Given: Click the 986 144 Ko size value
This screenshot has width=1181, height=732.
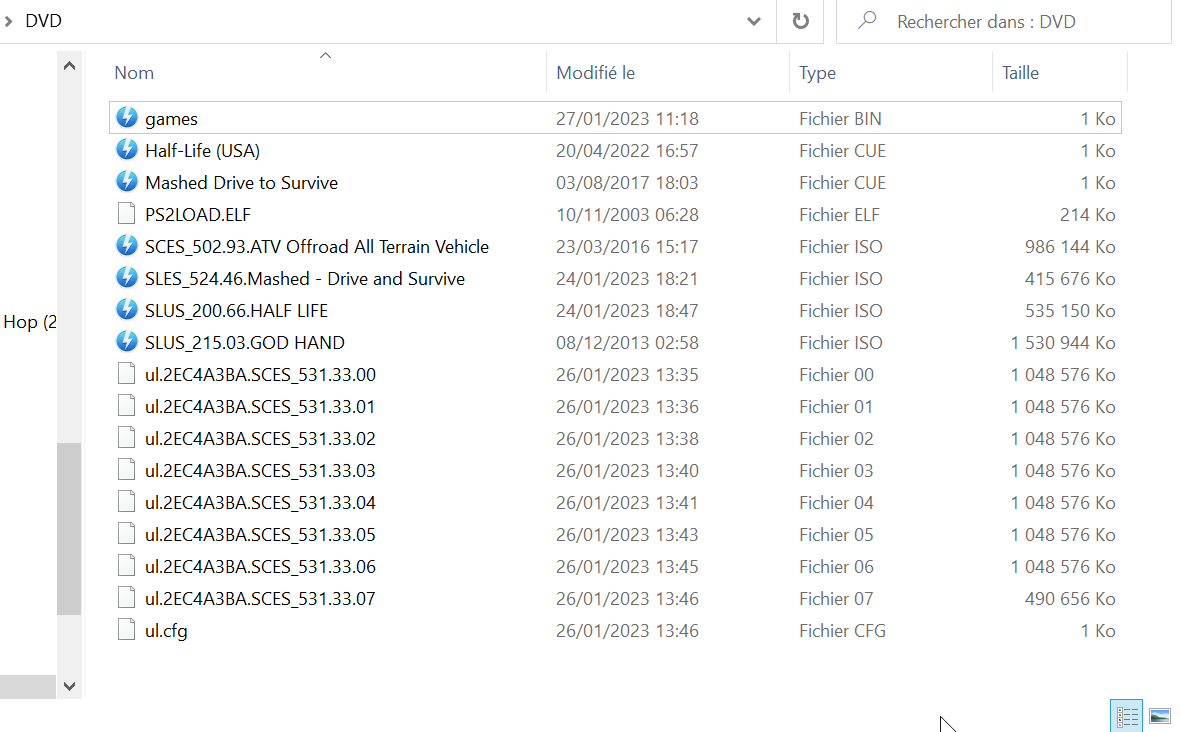Looking at the screenshot, I should [1070, 247].
